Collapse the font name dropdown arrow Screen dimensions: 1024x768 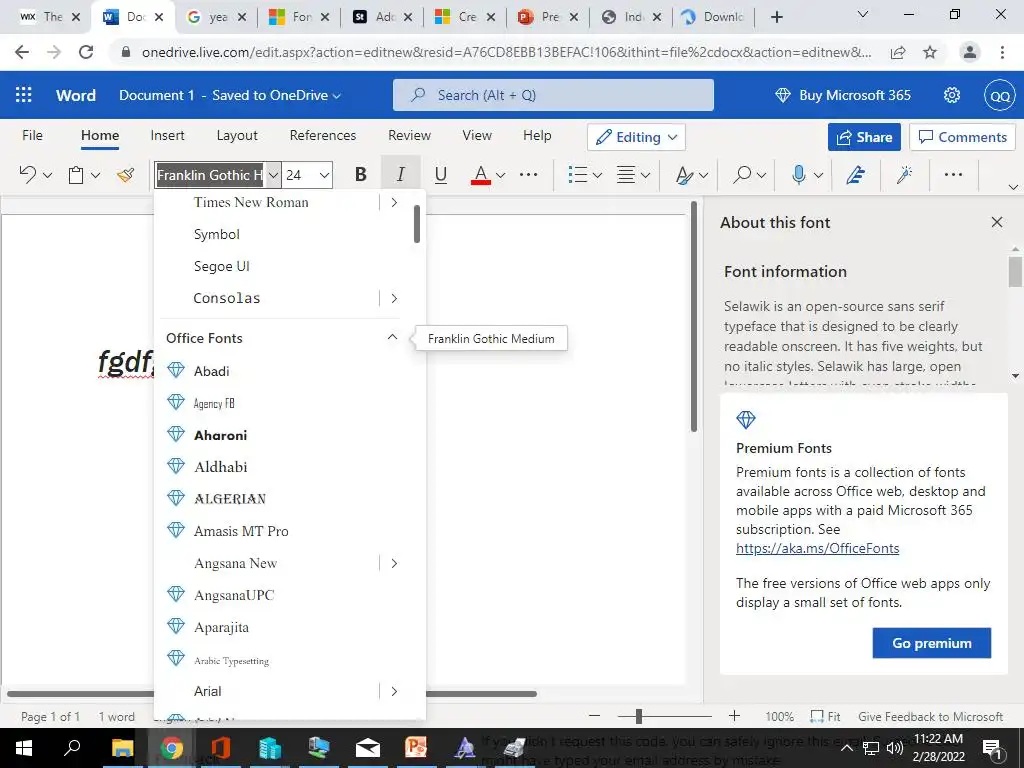tap(274, 175)
